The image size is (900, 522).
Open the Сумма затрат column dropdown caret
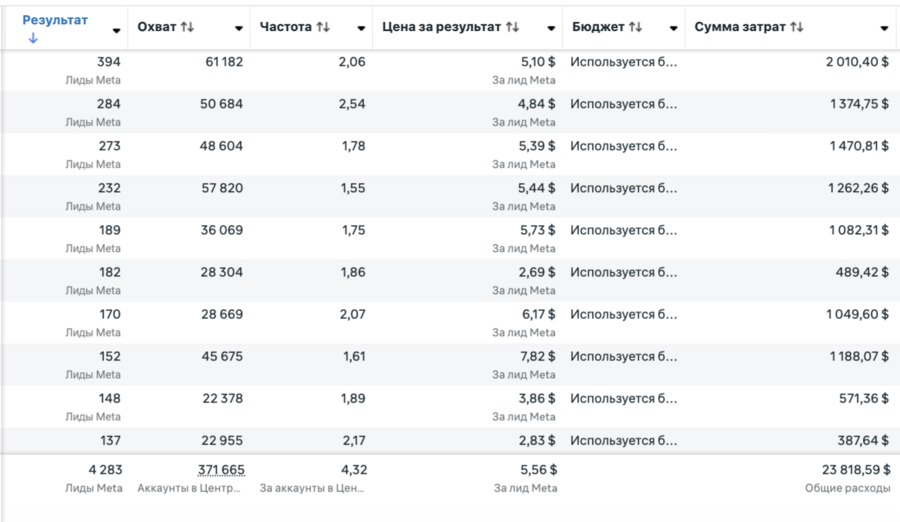point(884,29)
